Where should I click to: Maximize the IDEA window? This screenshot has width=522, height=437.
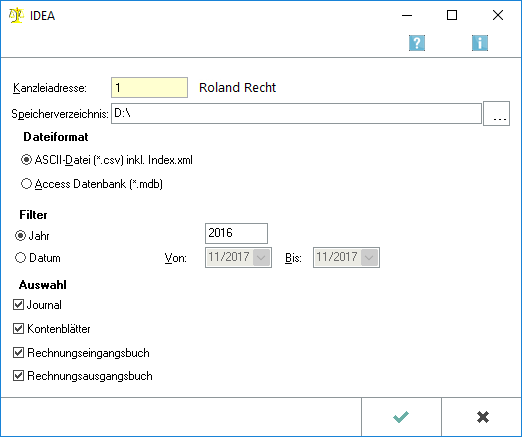pos(452,15)
